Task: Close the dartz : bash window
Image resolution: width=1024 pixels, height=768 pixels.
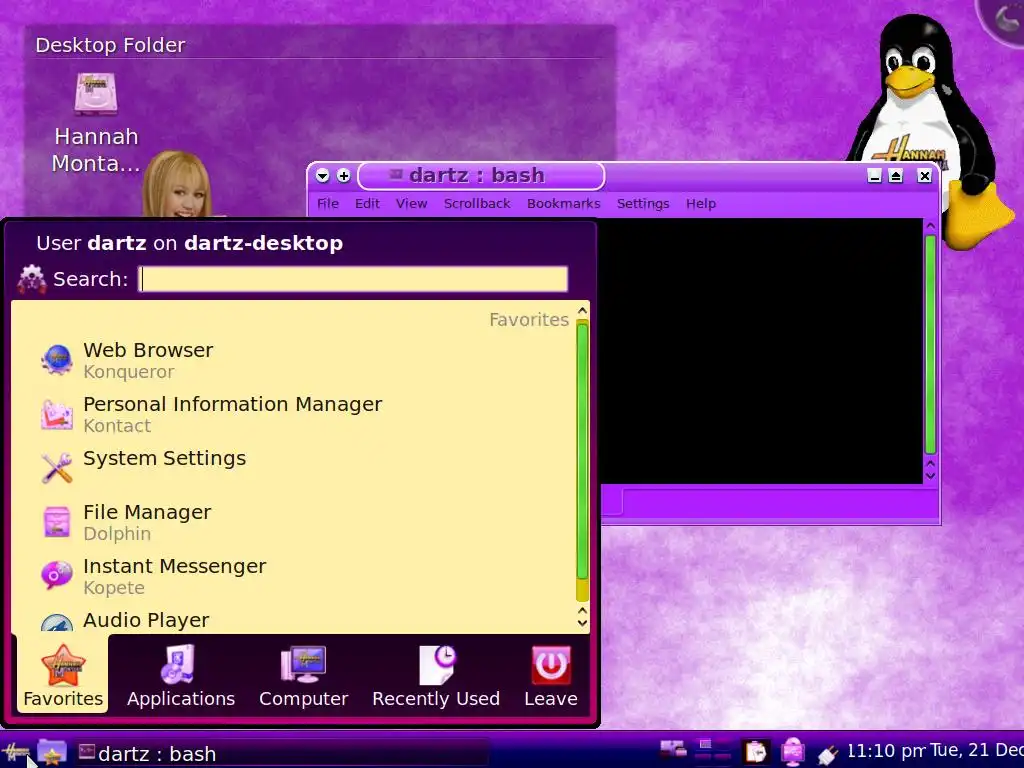Action: coord(924,176)
